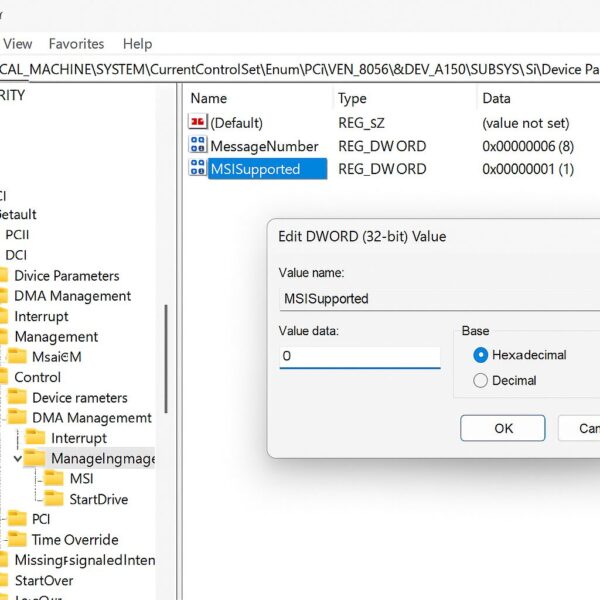Viewport: 600px width, 600px height.
Task: Sort by the Type column header
Action: click(352, 99)
